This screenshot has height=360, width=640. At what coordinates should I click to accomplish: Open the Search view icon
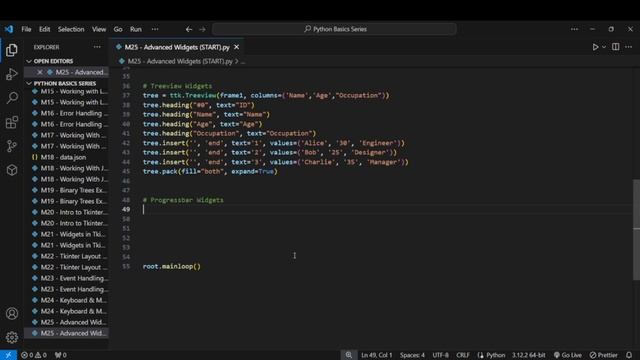click(12, 98)
